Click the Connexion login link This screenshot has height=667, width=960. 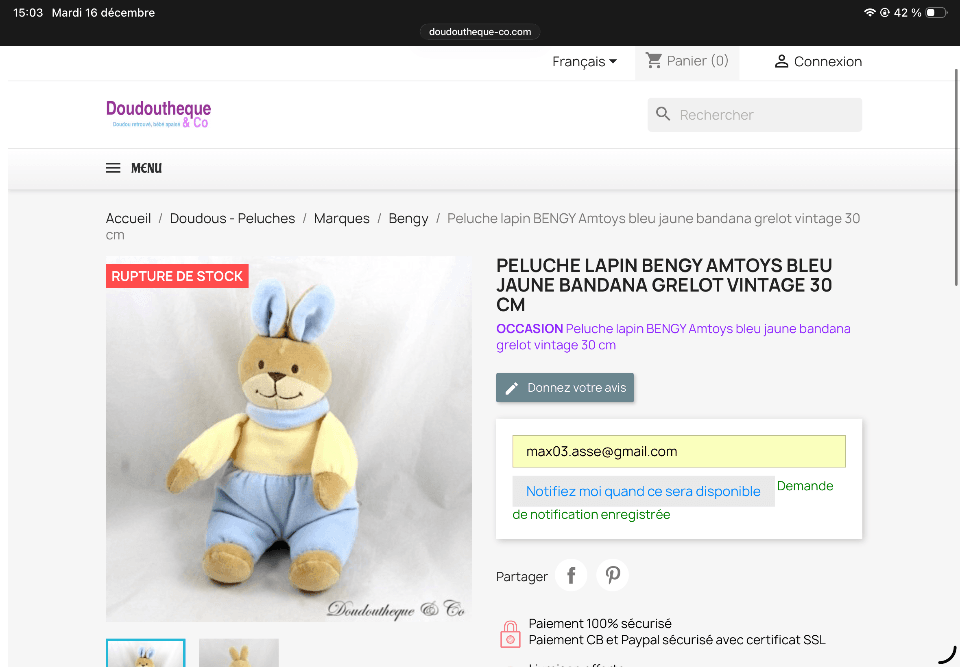818,61
